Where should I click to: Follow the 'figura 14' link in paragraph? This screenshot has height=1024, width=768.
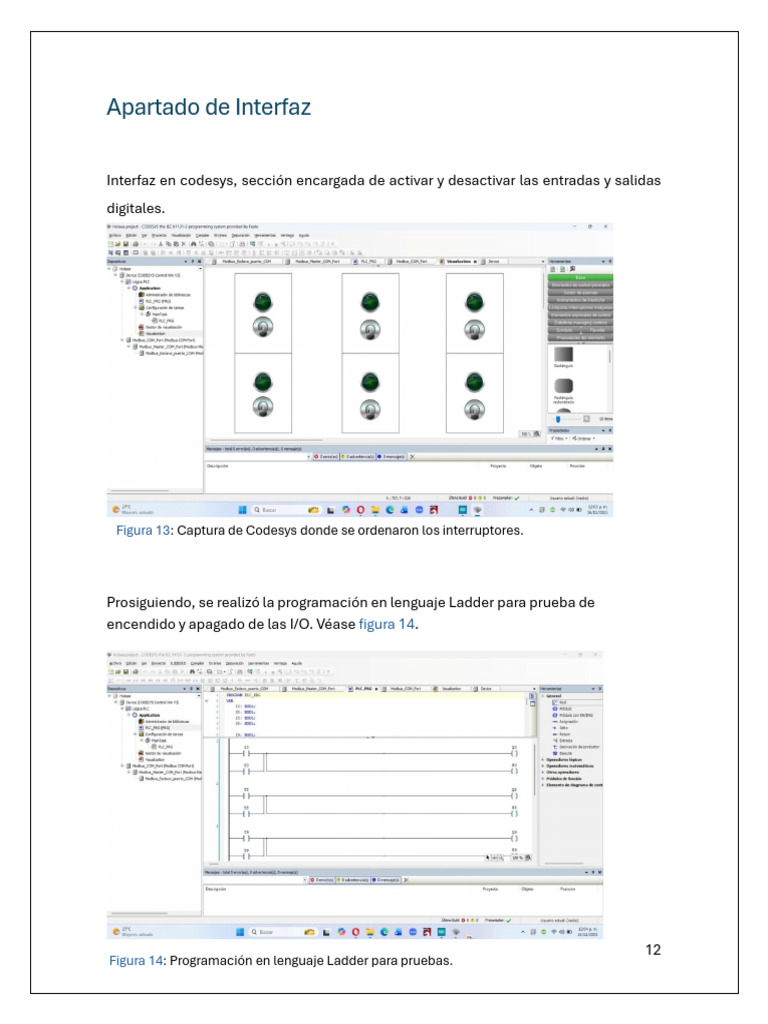click(387, 624)
